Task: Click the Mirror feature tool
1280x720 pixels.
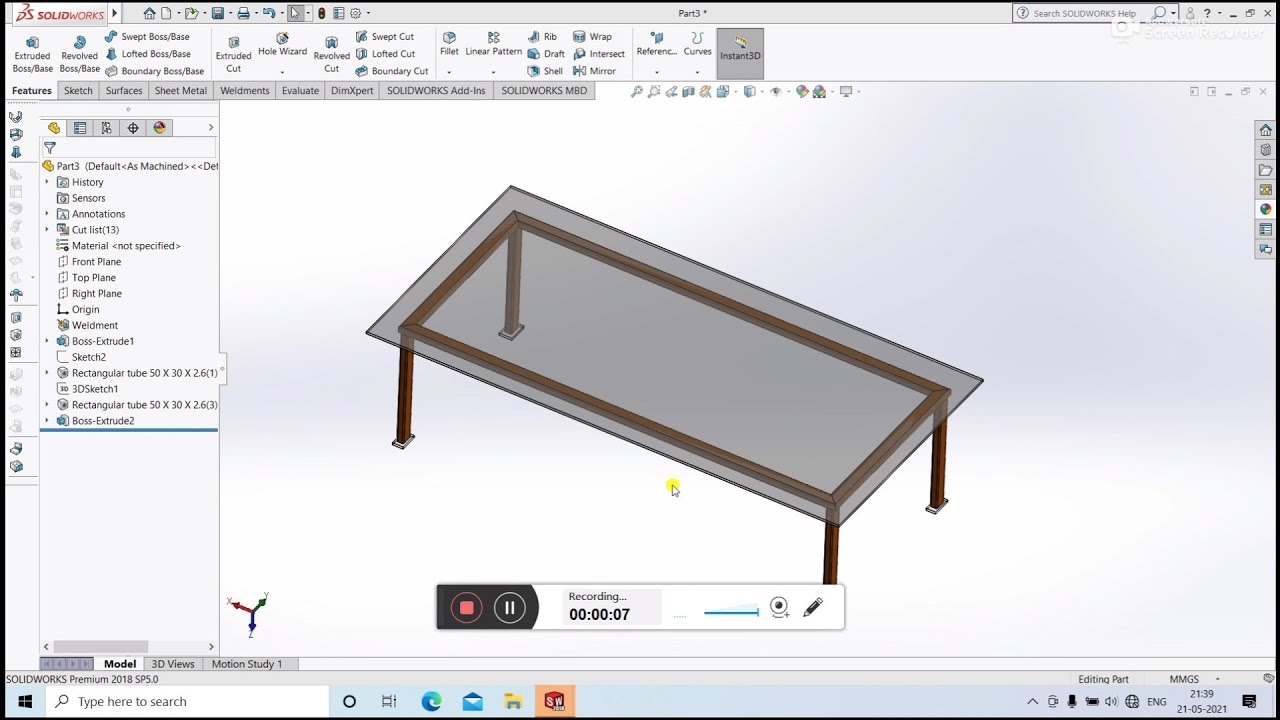Action: point(594,71)
